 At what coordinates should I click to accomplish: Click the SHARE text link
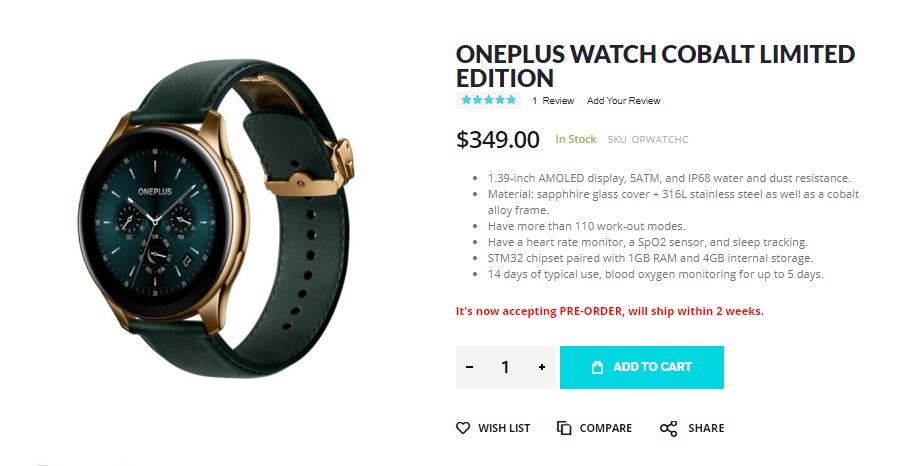click(706, 428)
